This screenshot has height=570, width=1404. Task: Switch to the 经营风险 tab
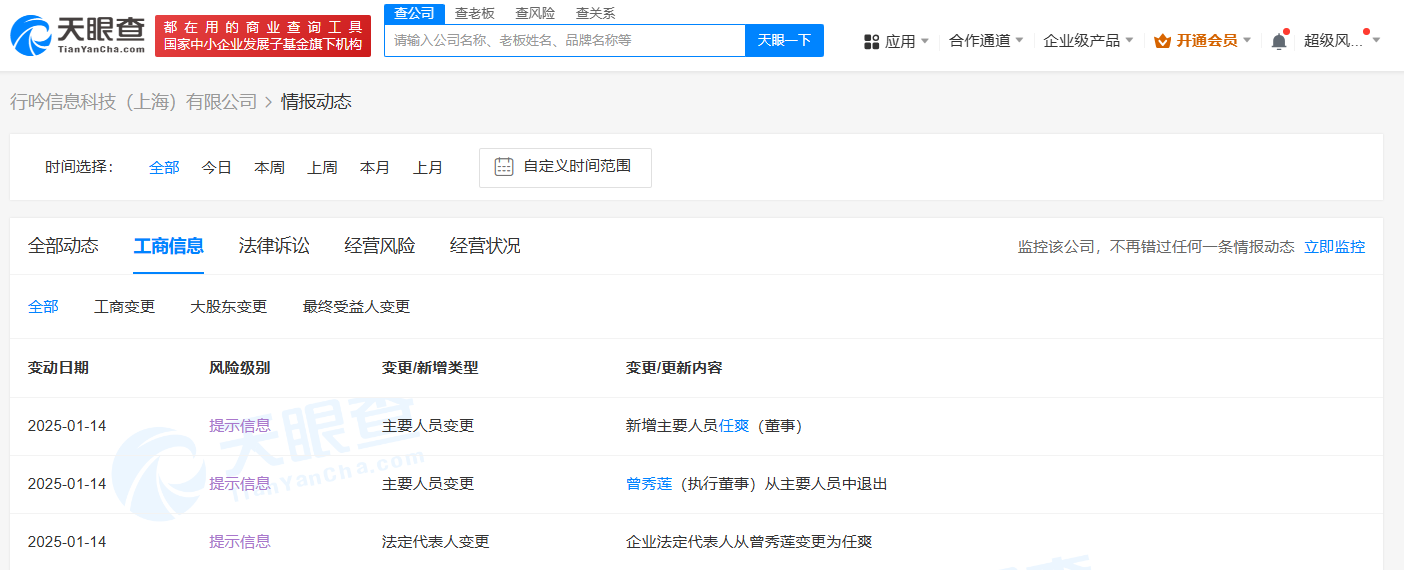click(x=380, y=246)
